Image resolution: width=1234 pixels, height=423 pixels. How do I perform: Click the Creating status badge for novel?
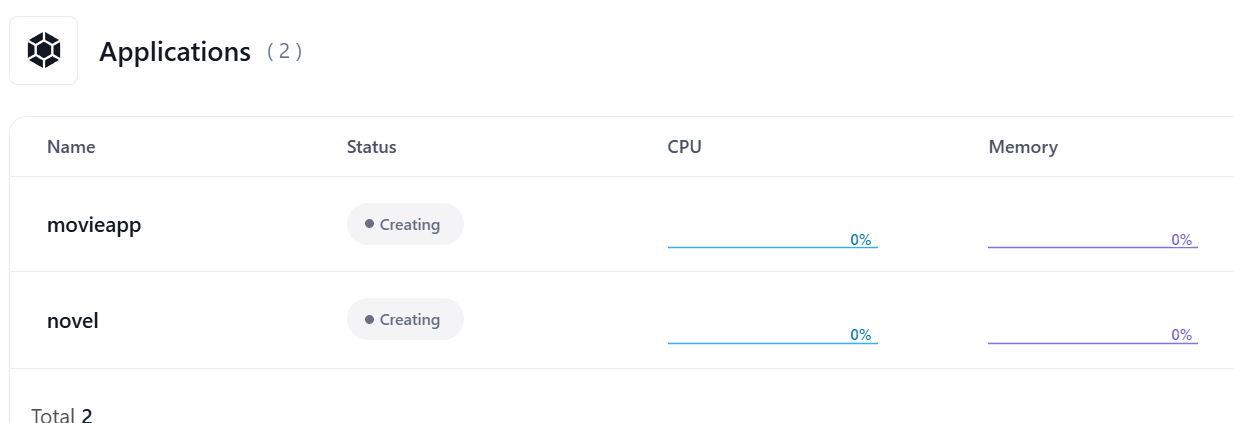(406, 319)
